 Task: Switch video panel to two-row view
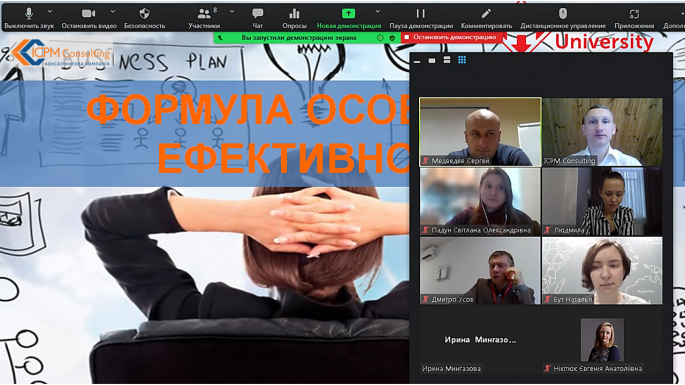(x=446, y=60)
